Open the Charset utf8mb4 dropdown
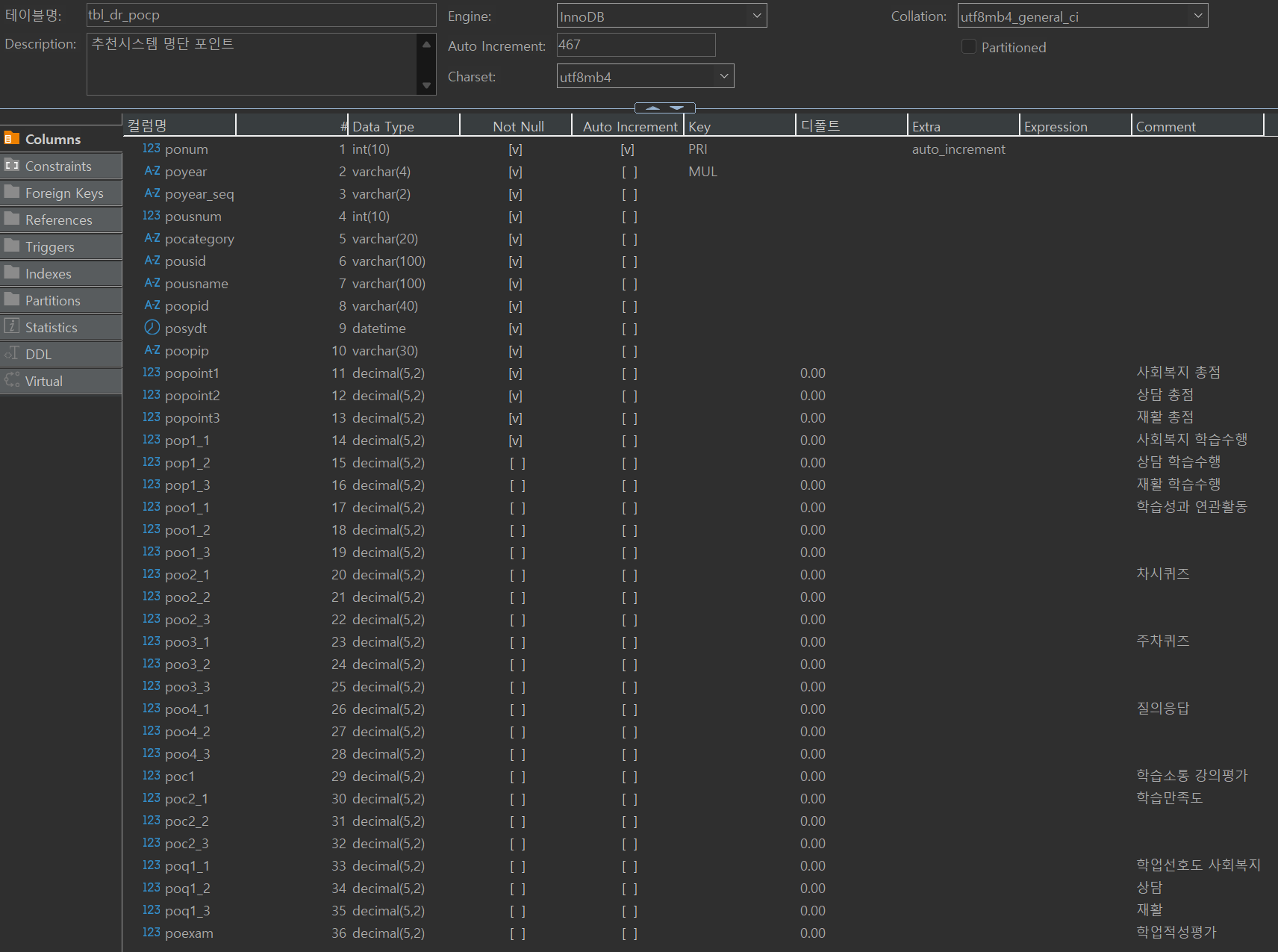1278x952 pixels. (723, 76)
